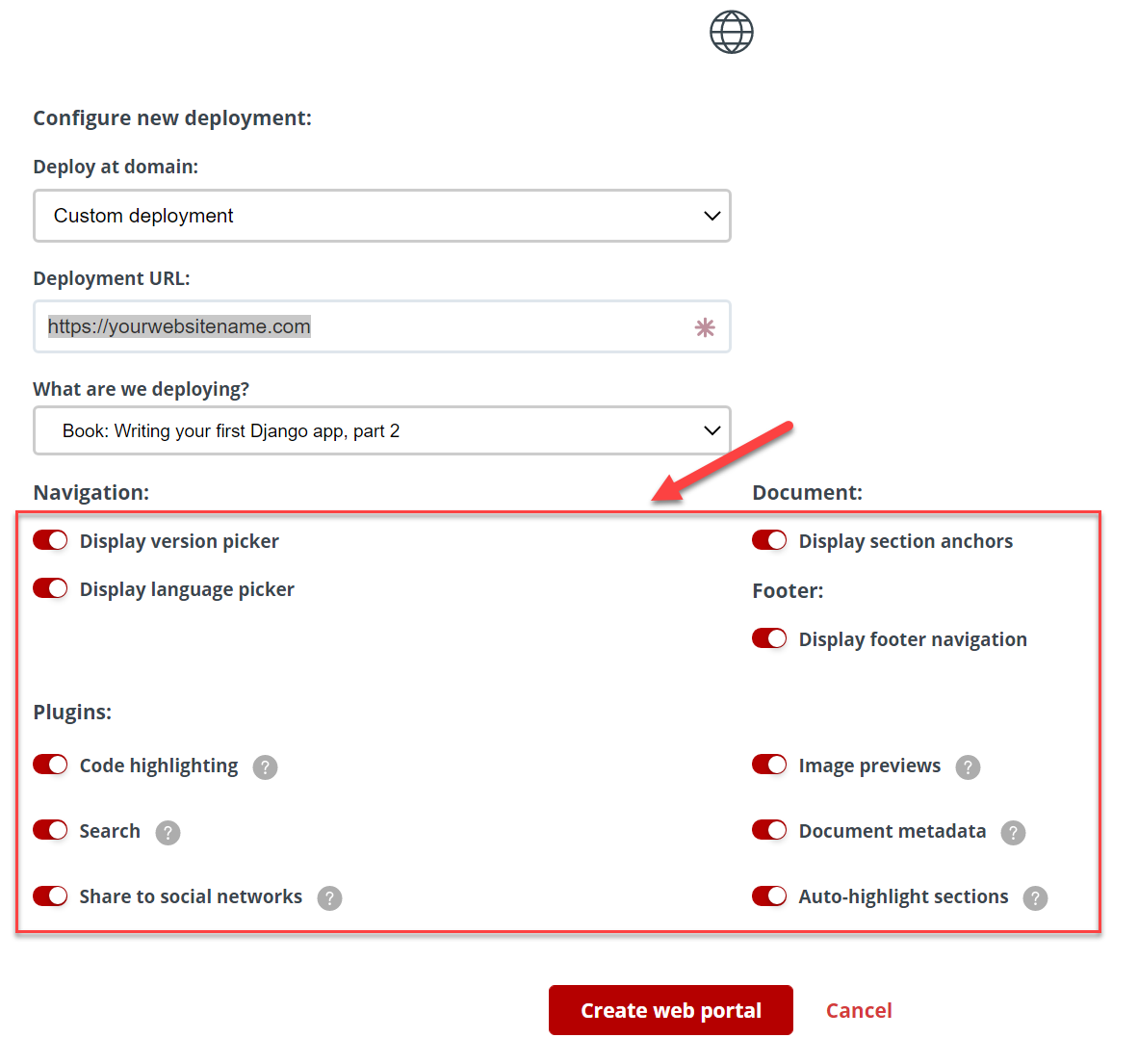Open the Book: Writing your first Django dropdown
The image size is (1138, 1064).
(x=382, y=430)
